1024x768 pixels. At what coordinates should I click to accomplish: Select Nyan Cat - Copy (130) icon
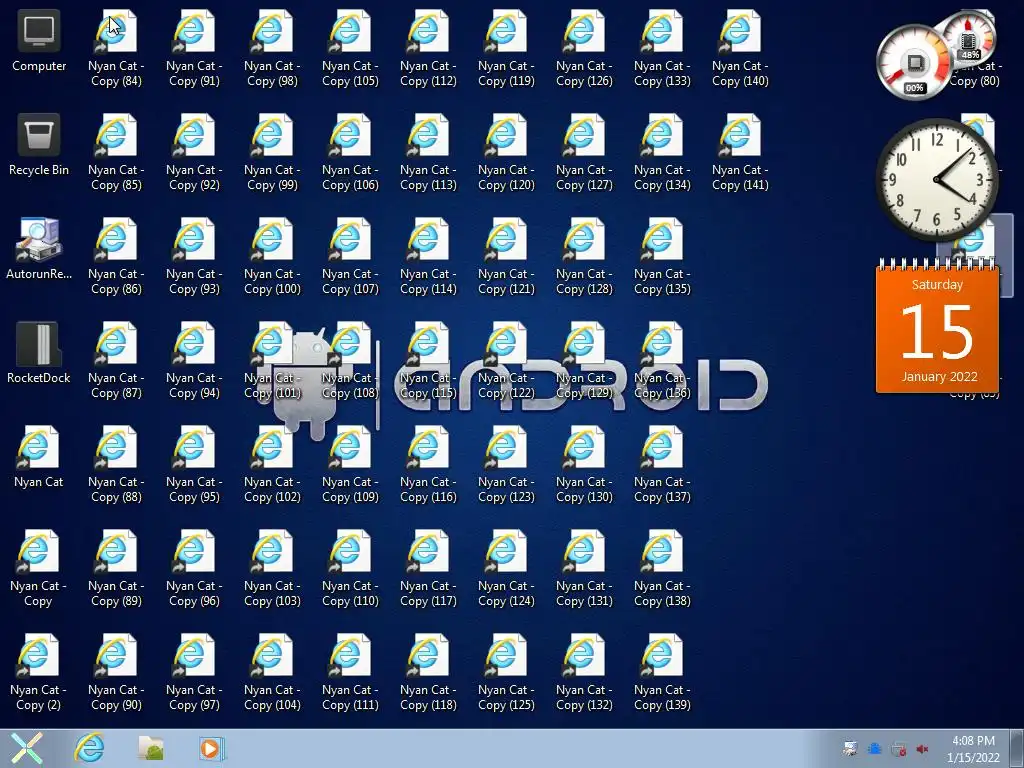(584, 465)
